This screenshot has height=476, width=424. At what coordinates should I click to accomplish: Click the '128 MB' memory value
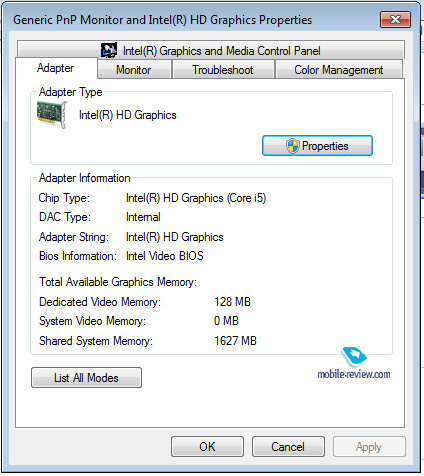tap(232, 302)
